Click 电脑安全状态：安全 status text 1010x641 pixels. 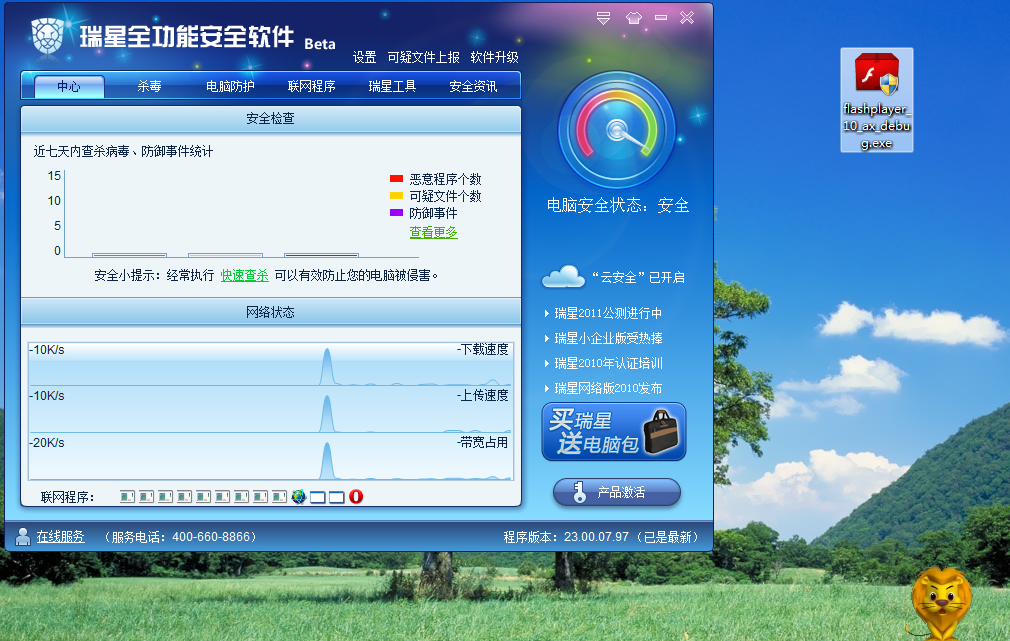[618, 206]
